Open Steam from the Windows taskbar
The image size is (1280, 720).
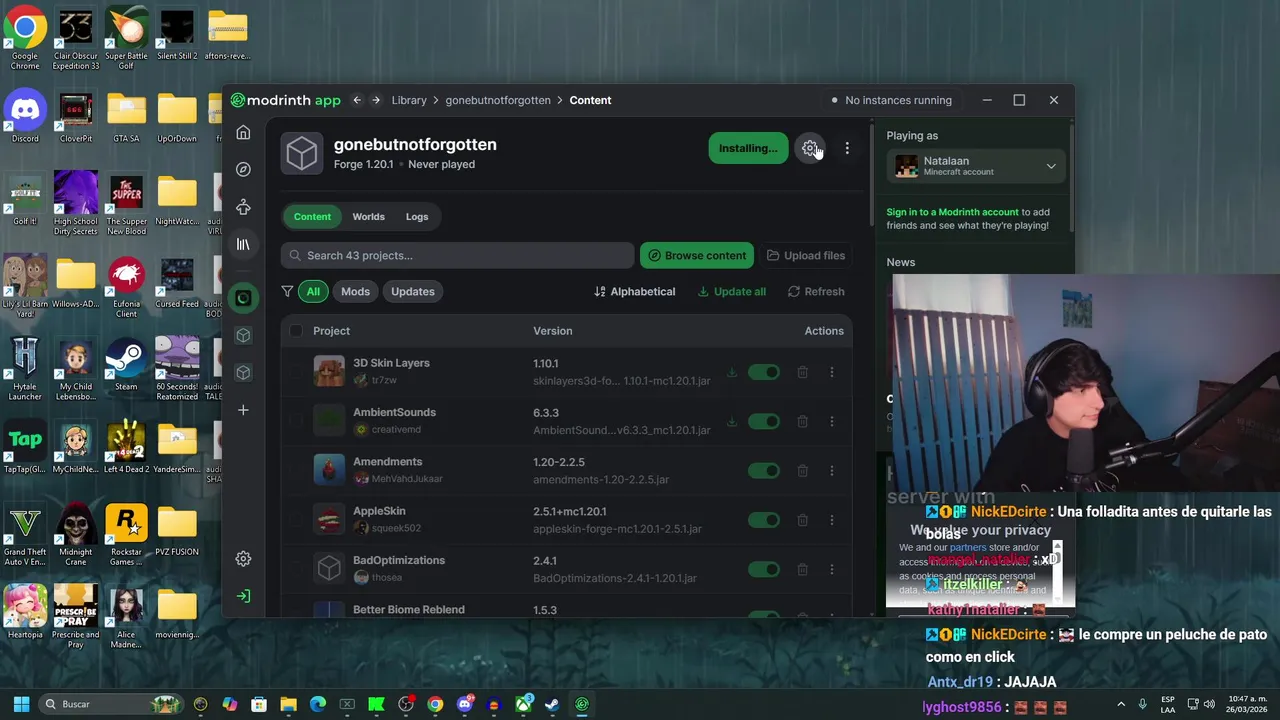551,704
